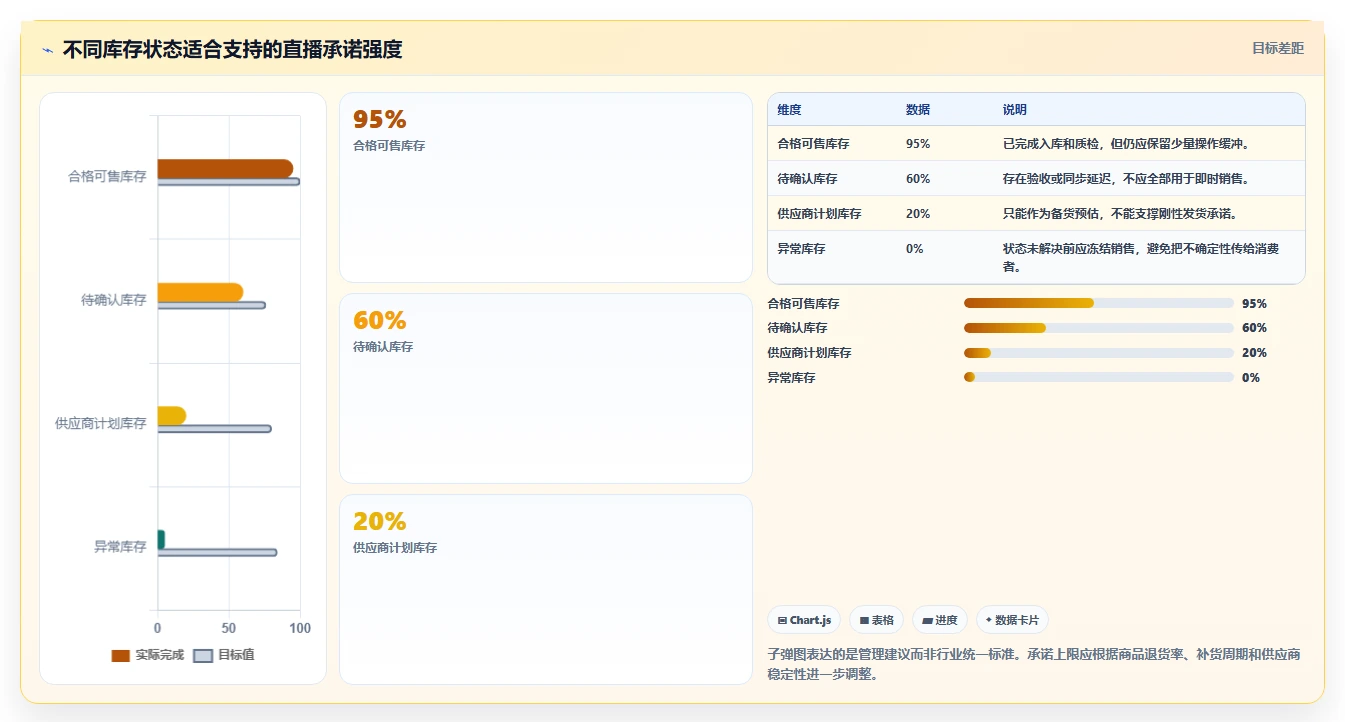This screenshot has width=1345, height=722.
Task: Click the 95% cell in the table
Action: point(918,144)
